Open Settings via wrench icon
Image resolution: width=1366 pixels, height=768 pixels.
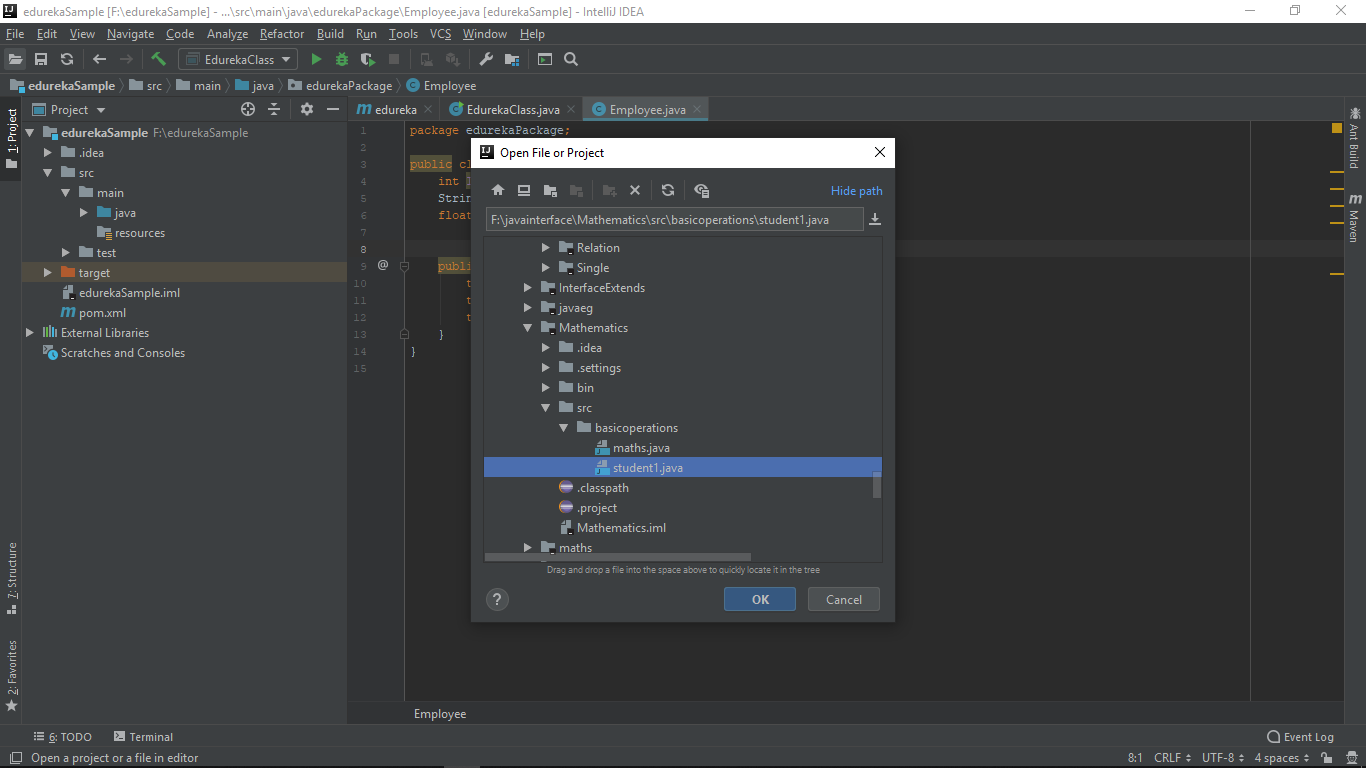[486, 59]
